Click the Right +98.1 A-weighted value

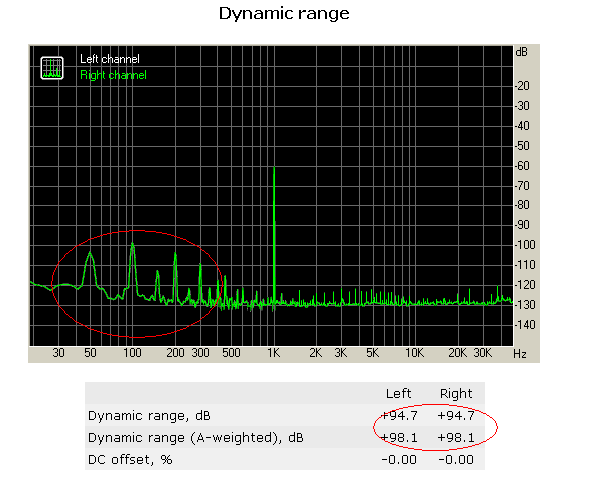coord(456,438)
